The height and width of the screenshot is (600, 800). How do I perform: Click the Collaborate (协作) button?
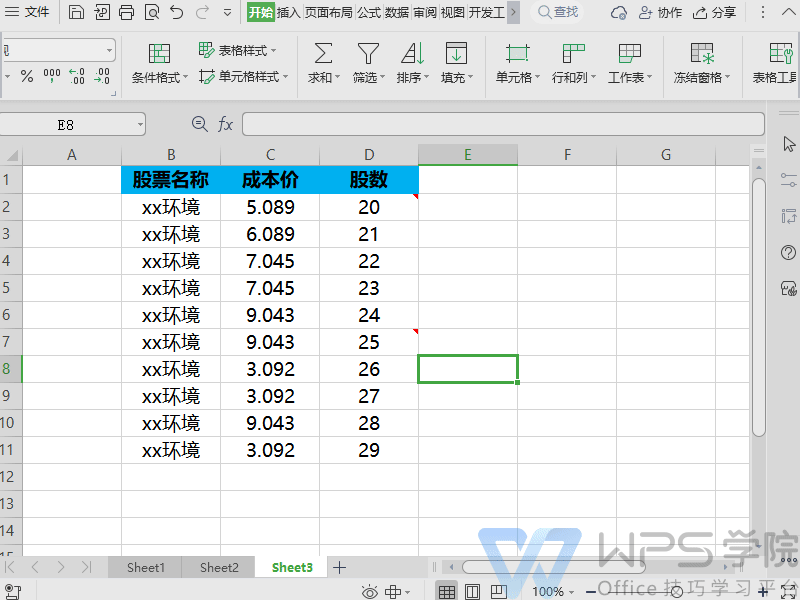tap(661, 12)
